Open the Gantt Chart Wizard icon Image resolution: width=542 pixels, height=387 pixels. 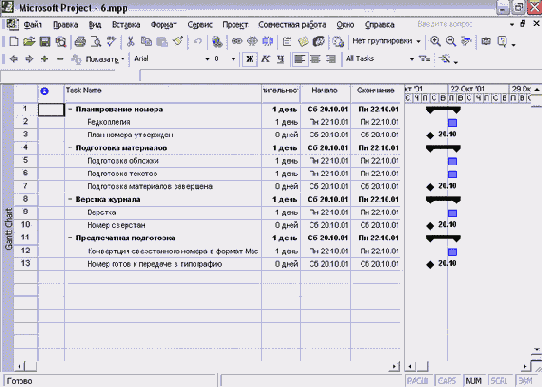point(445,59)
